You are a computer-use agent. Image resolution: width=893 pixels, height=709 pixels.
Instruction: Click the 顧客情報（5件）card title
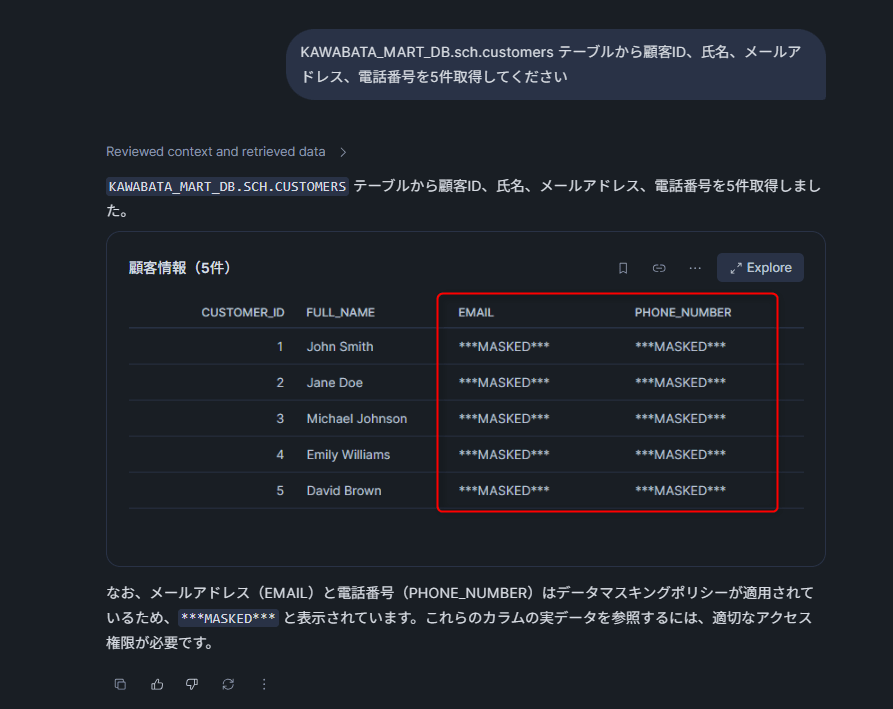click(179, 268)
